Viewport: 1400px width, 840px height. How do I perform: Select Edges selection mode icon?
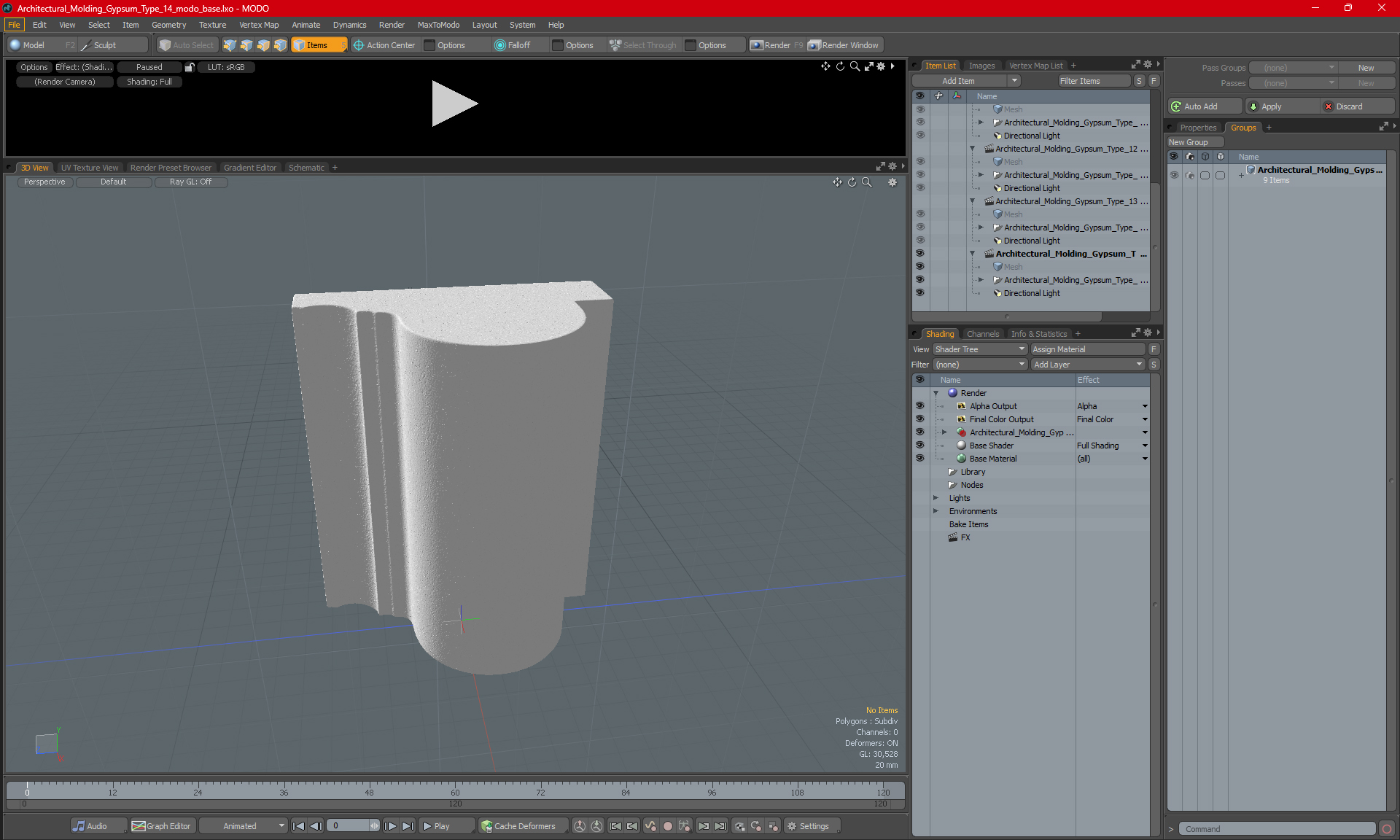tap(246, 45)
